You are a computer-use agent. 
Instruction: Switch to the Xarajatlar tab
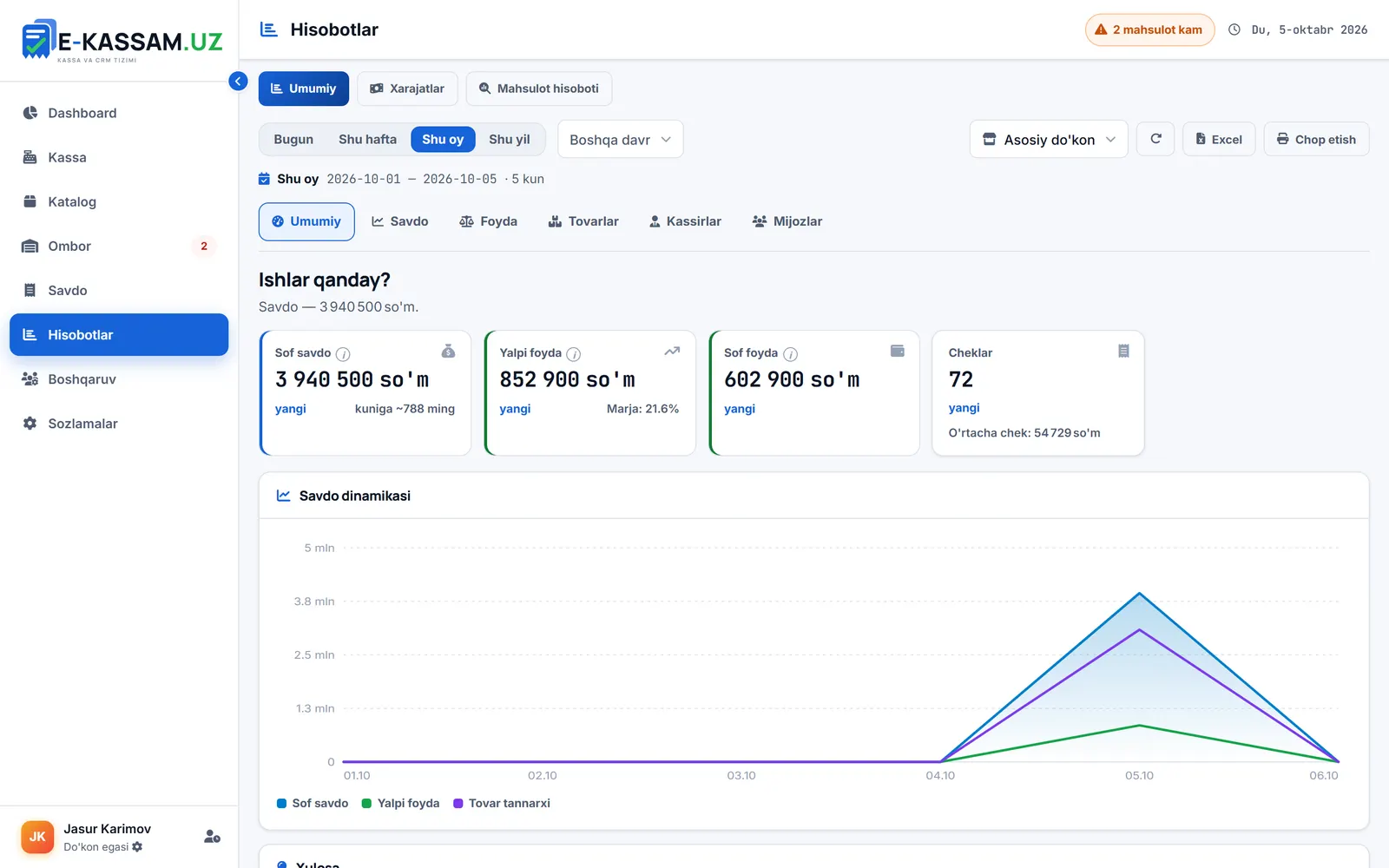[407, 89]
